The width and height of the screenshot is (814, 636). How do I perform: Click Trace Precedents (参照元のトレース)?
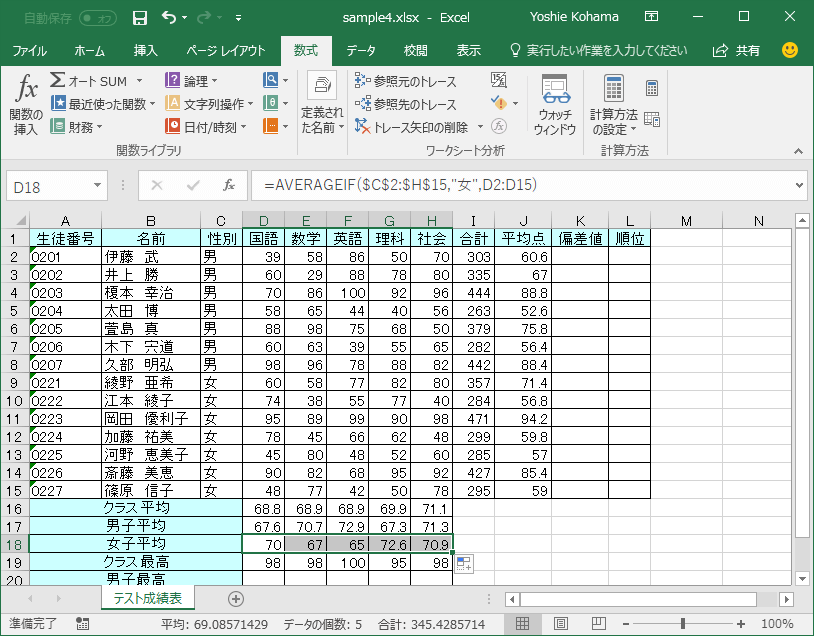click(405, 81)
